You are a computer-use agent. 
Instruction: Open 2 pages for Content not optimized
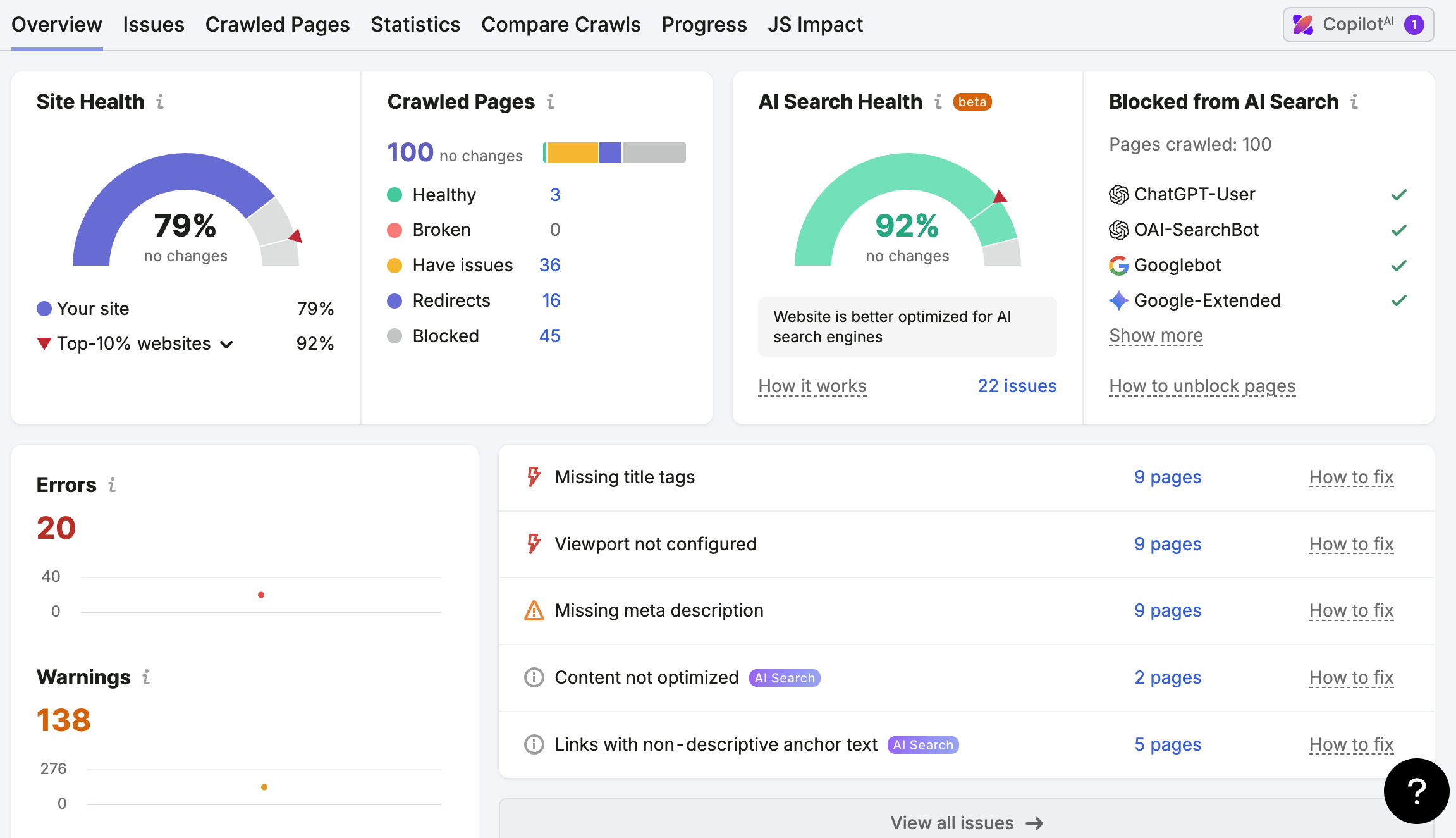tap(1168, 677)
